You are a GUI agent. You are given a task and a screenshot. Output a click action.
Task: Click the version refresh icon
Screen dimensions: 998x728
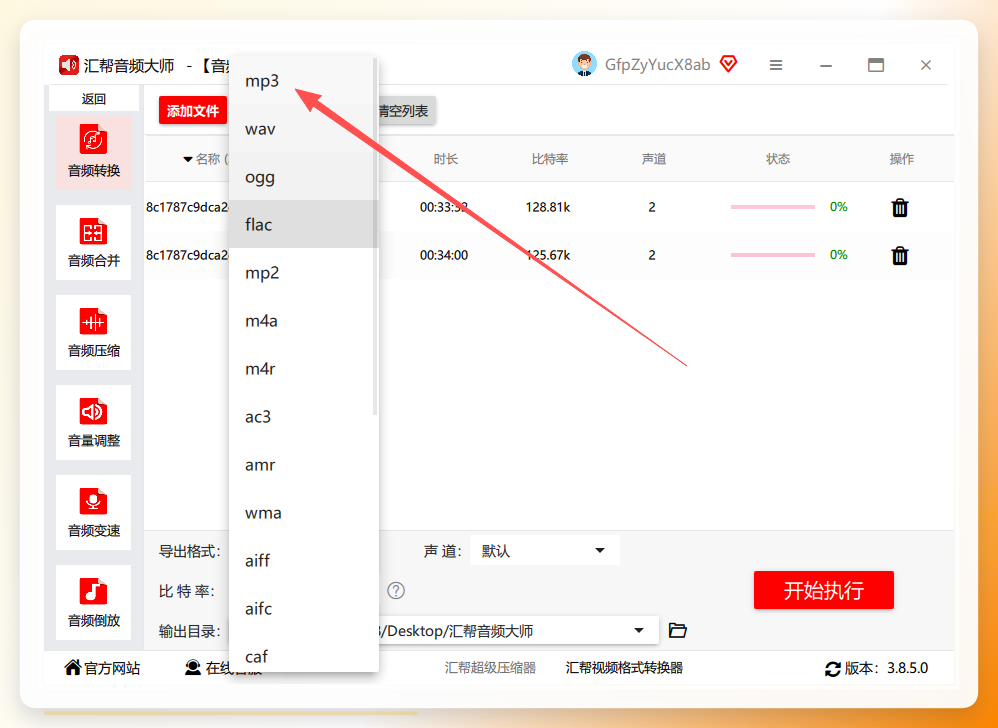[x=833, y=669]
